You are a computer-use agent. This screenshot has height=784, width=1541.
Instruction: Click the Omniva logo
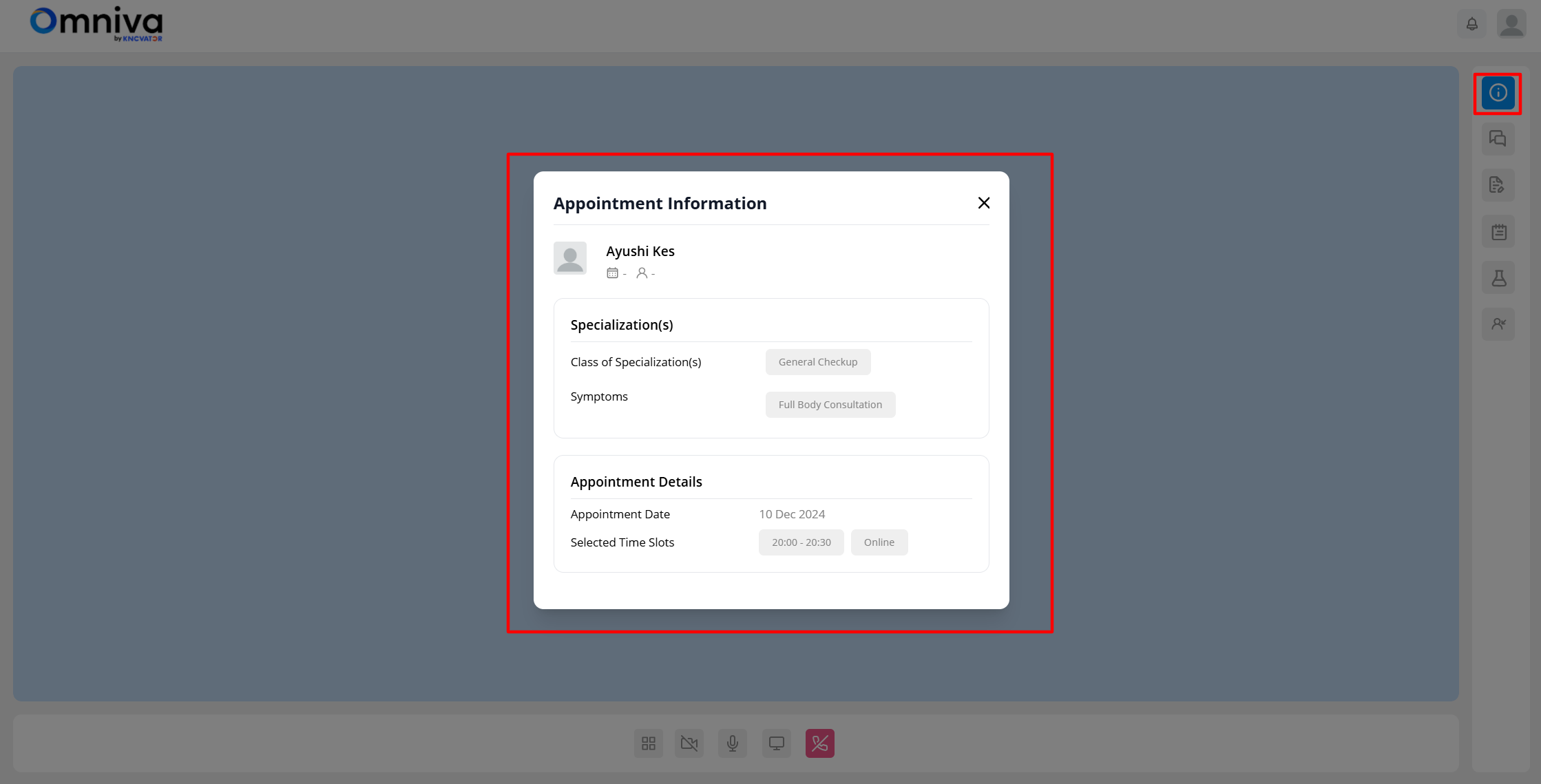click(96, 24)
